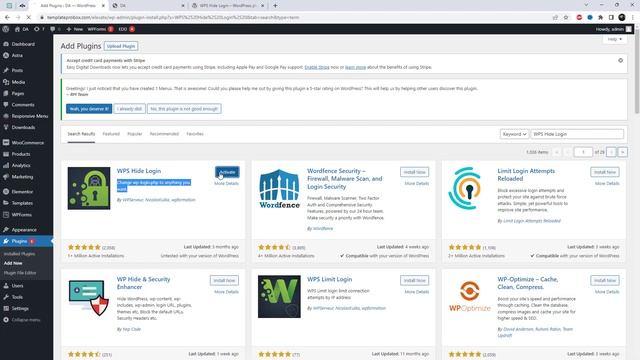Bookmark this page with star icon
Viewport: 640px width, 360px height.
click(x=566, y=18)
